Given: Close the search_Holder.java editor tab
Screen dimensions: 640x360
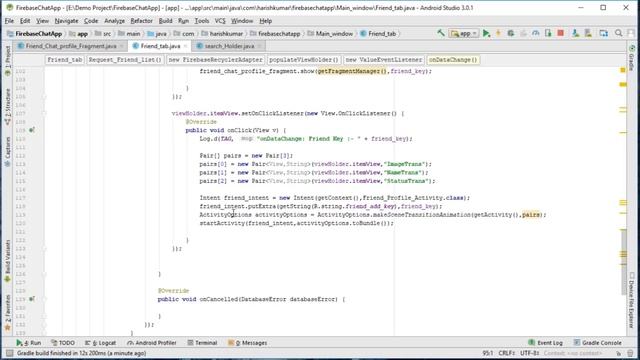Looking at the screenshot, I should pos(259,46).
